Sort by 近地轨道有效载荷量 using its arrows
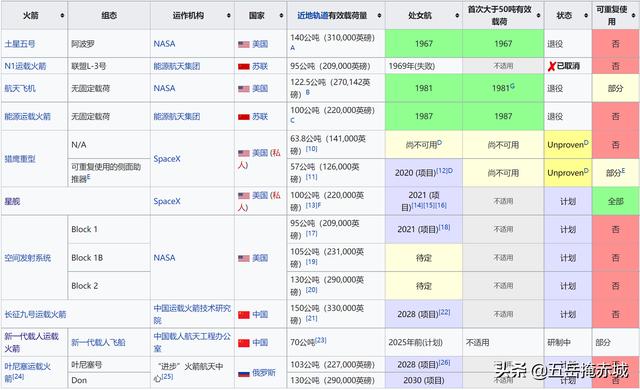This screenshot has height=390, width=640. pos(379,16)
